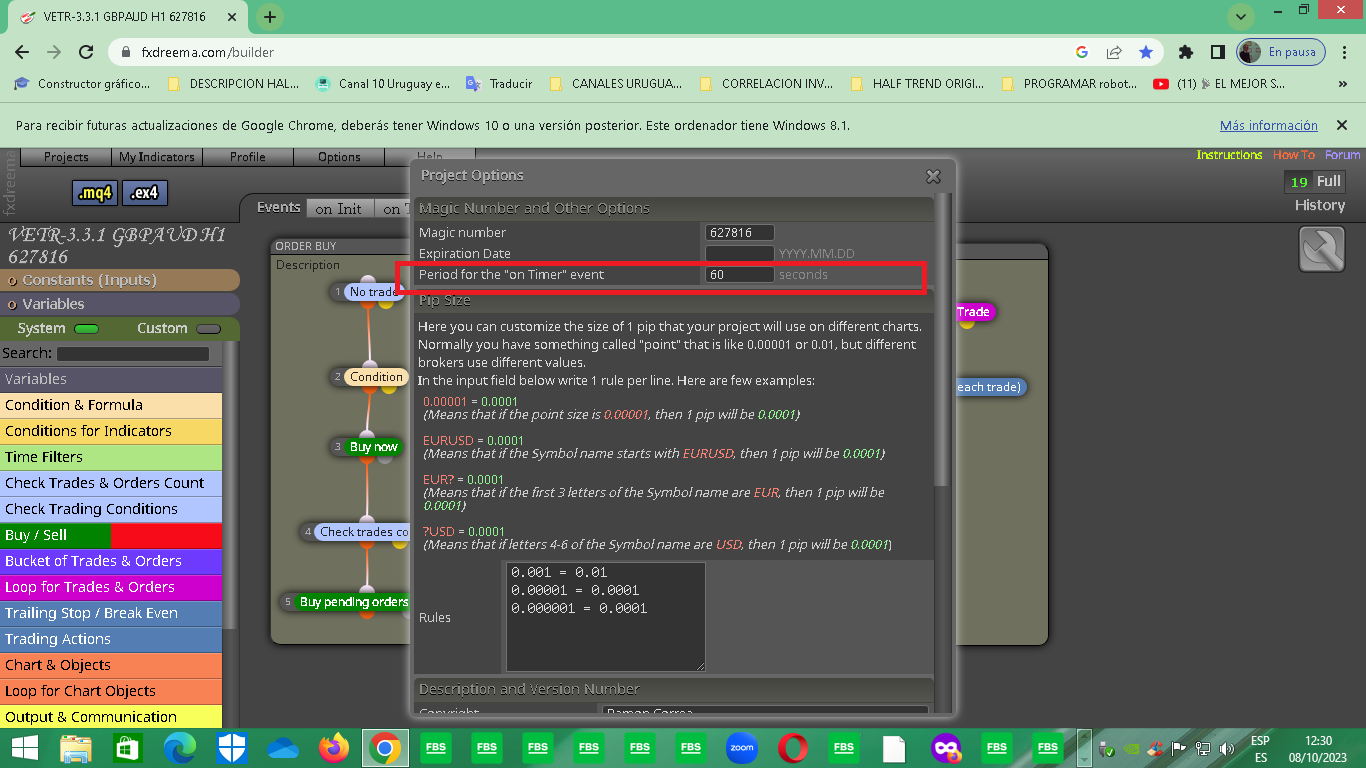
Task: Open the Variables block category
Action: click(x=111, y=379)
